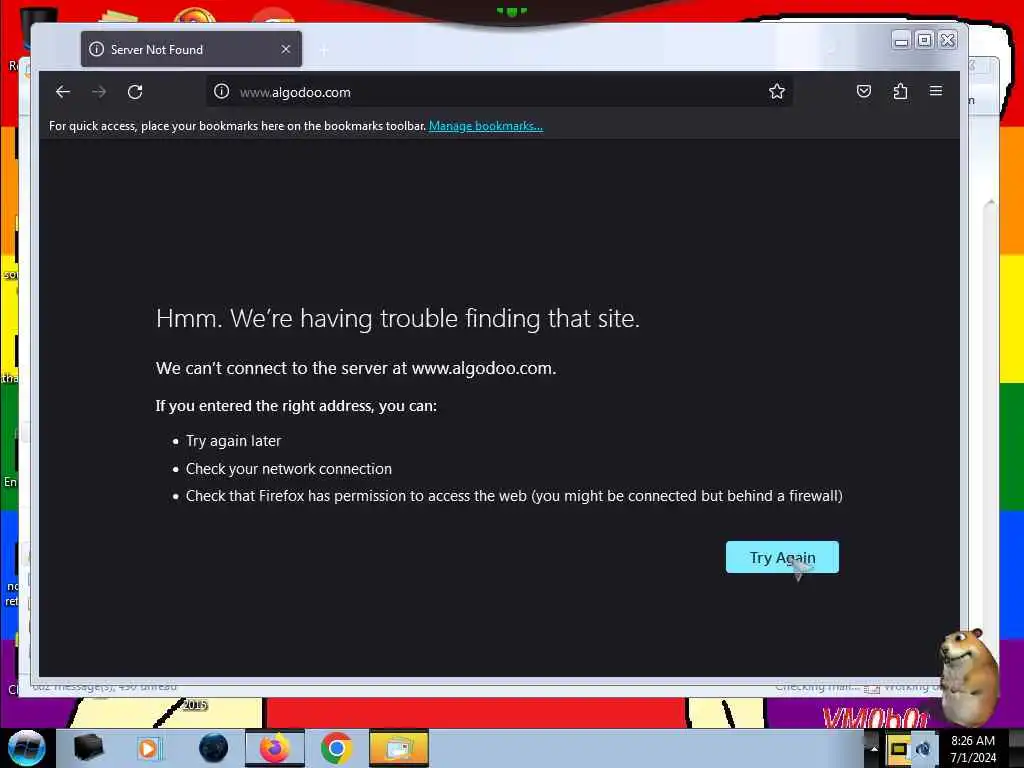Maximize the Firefox window
Image resolution: width=1024 pixels, height=768 pixels.
[924, 40]
